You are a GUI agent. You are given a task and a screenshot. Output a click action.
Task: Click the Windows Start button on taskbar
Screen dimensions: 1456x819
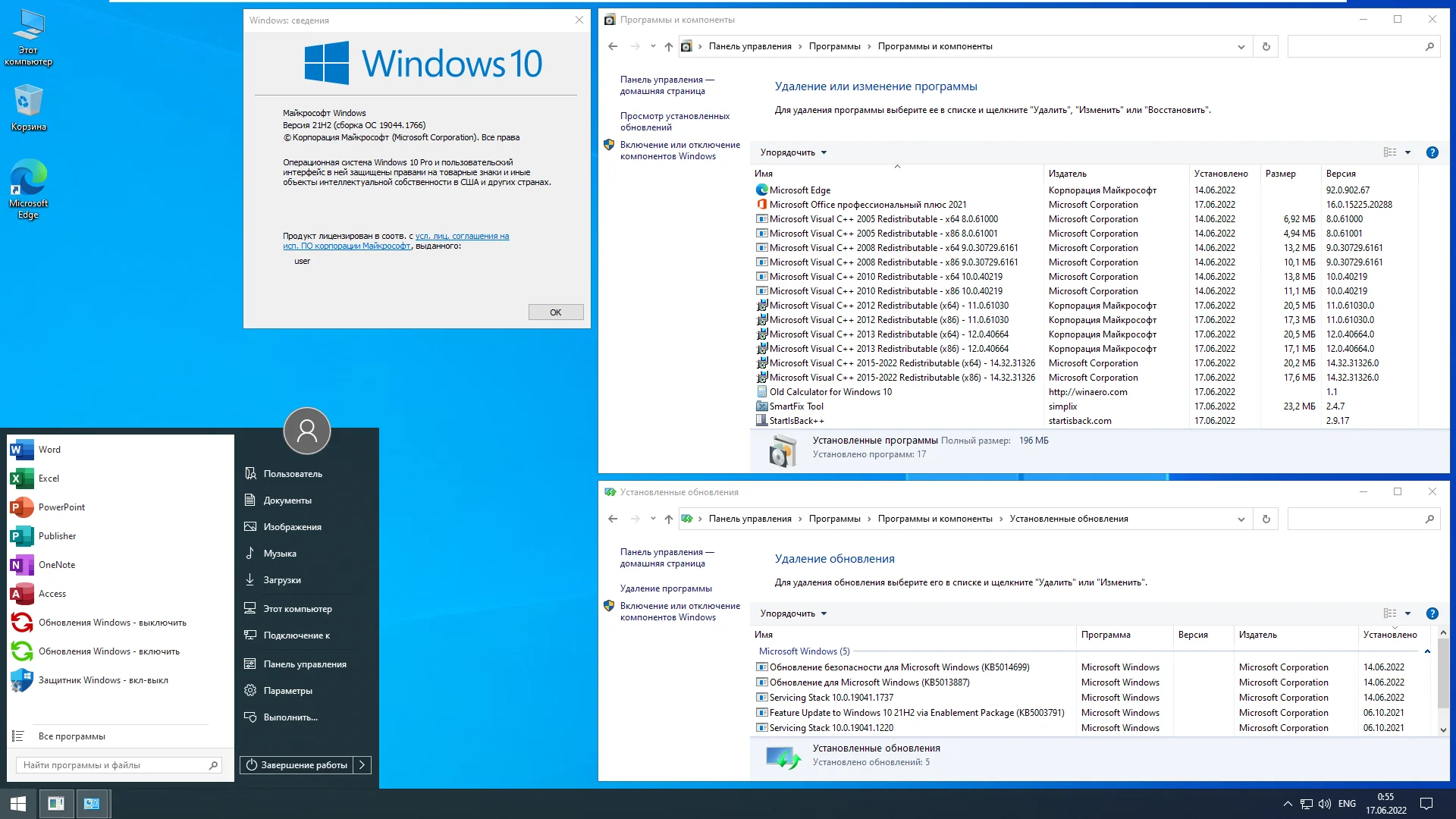point(18,803)
